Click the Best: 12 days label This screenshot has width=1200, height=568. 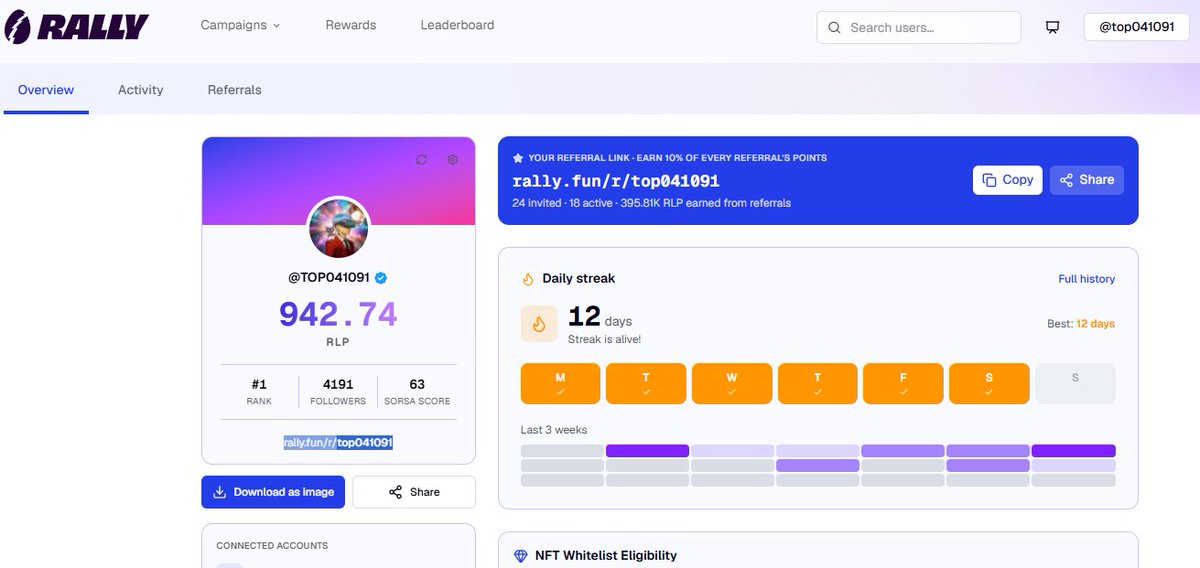(x=1081, y=324)
